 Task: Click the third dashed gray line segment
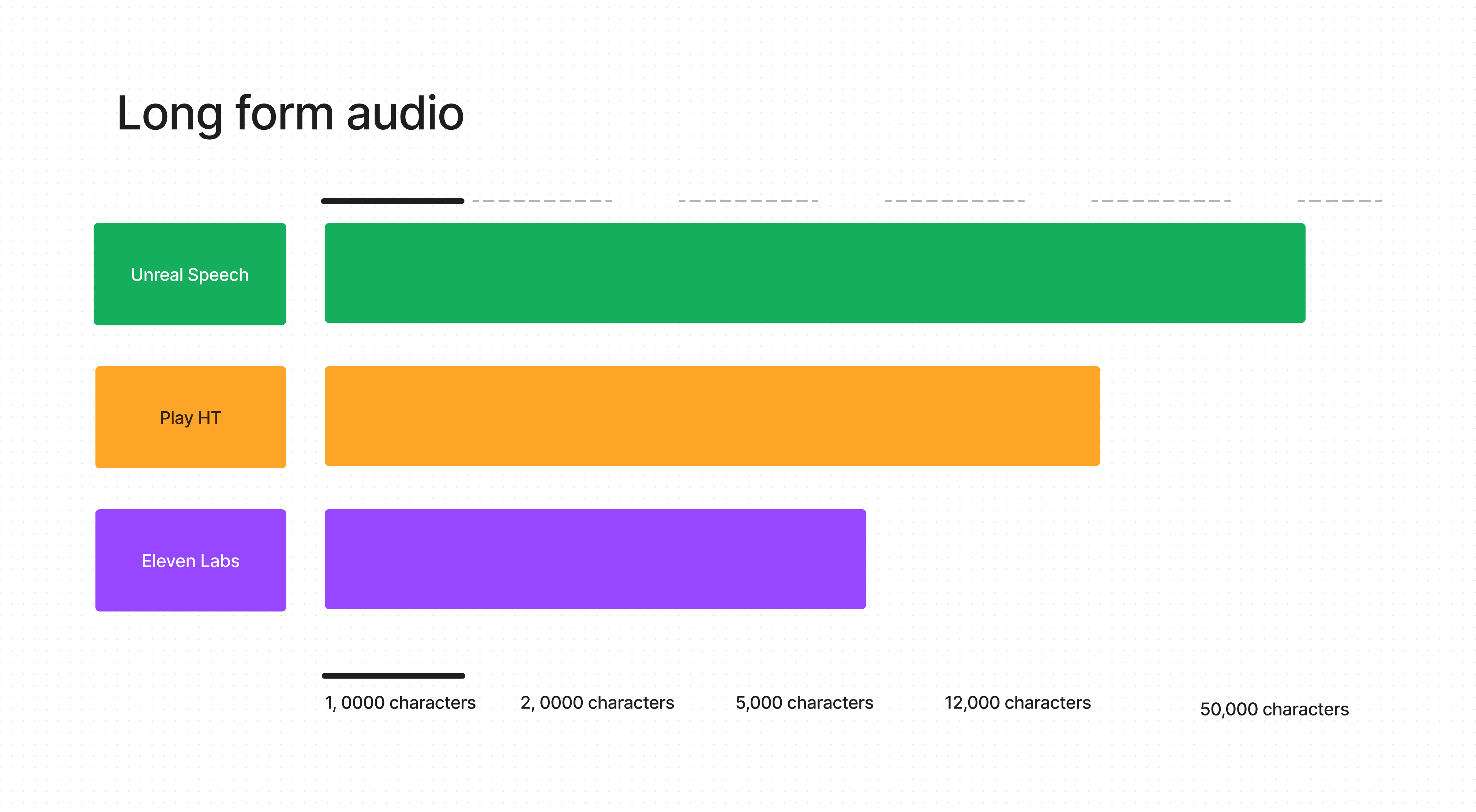(955, 201)
